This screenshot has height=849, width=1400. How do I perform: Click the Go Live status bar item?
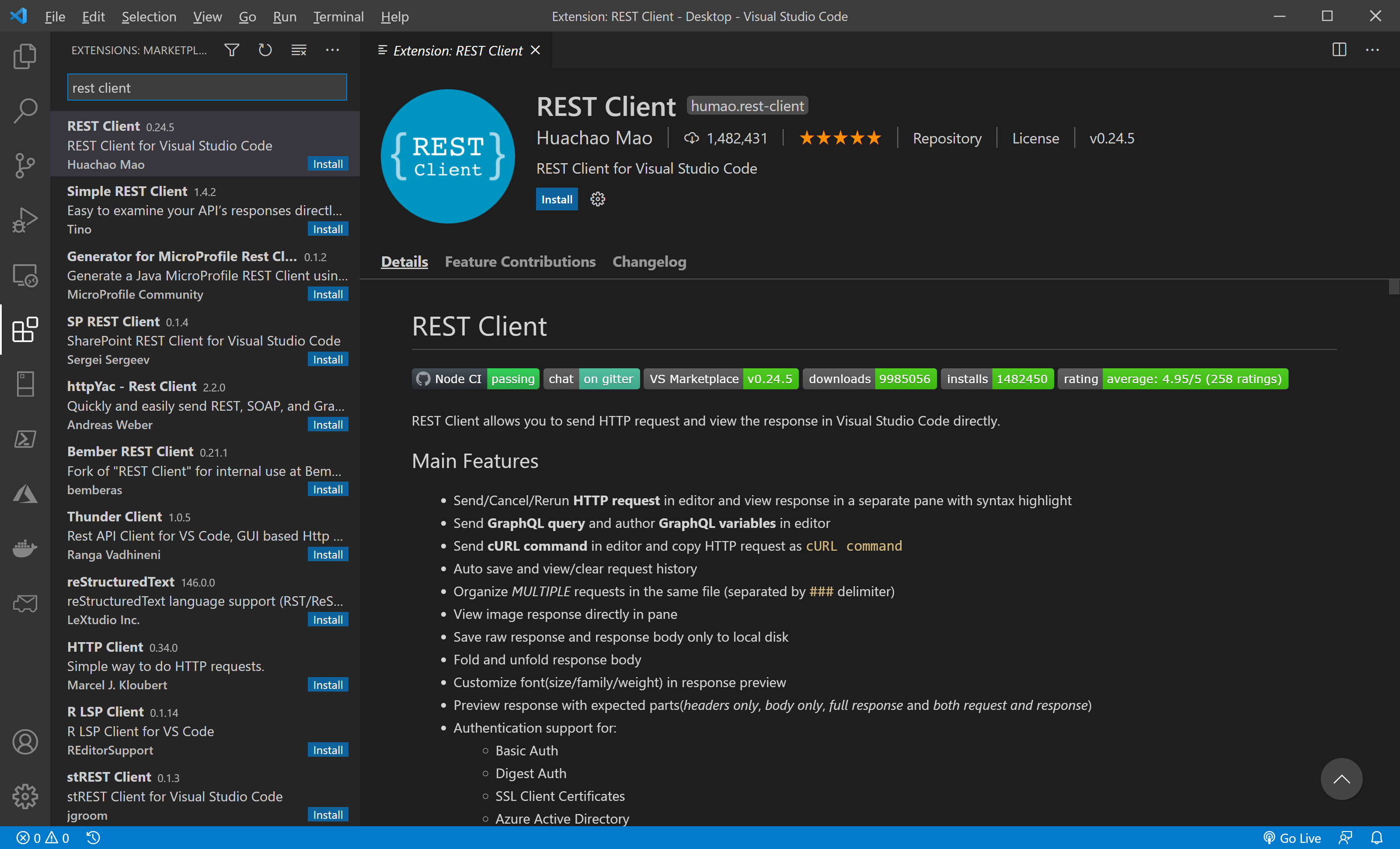click(1292, 838)
